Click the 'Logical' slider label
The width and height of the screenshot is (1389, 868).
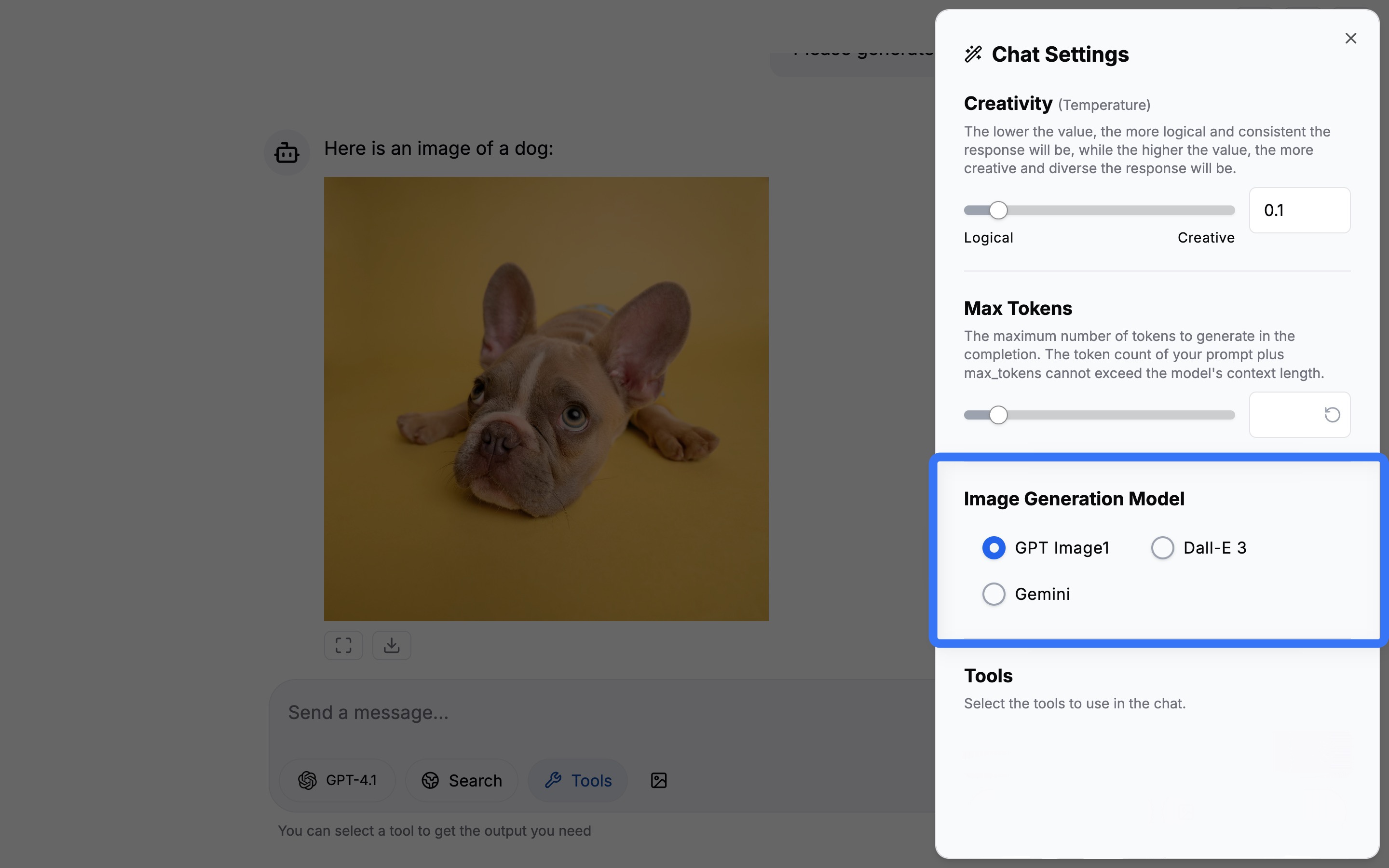pos(989,238)
